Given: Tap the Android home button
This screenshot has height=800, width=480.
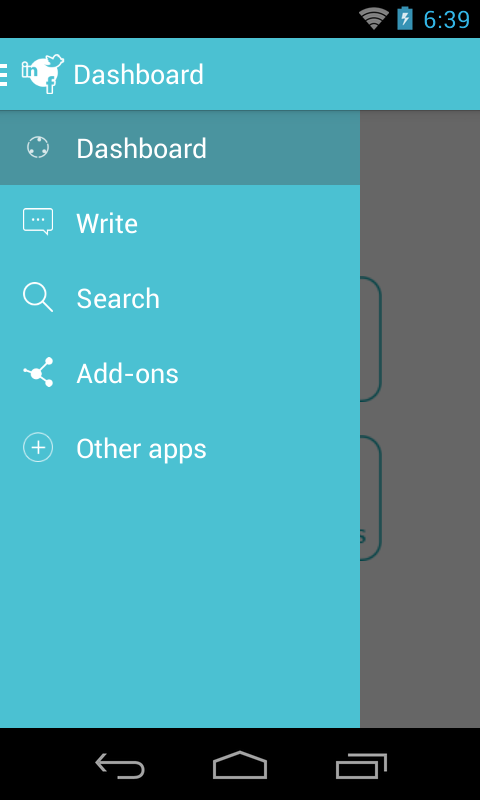Looking at the screenshot, I should 240,765.
